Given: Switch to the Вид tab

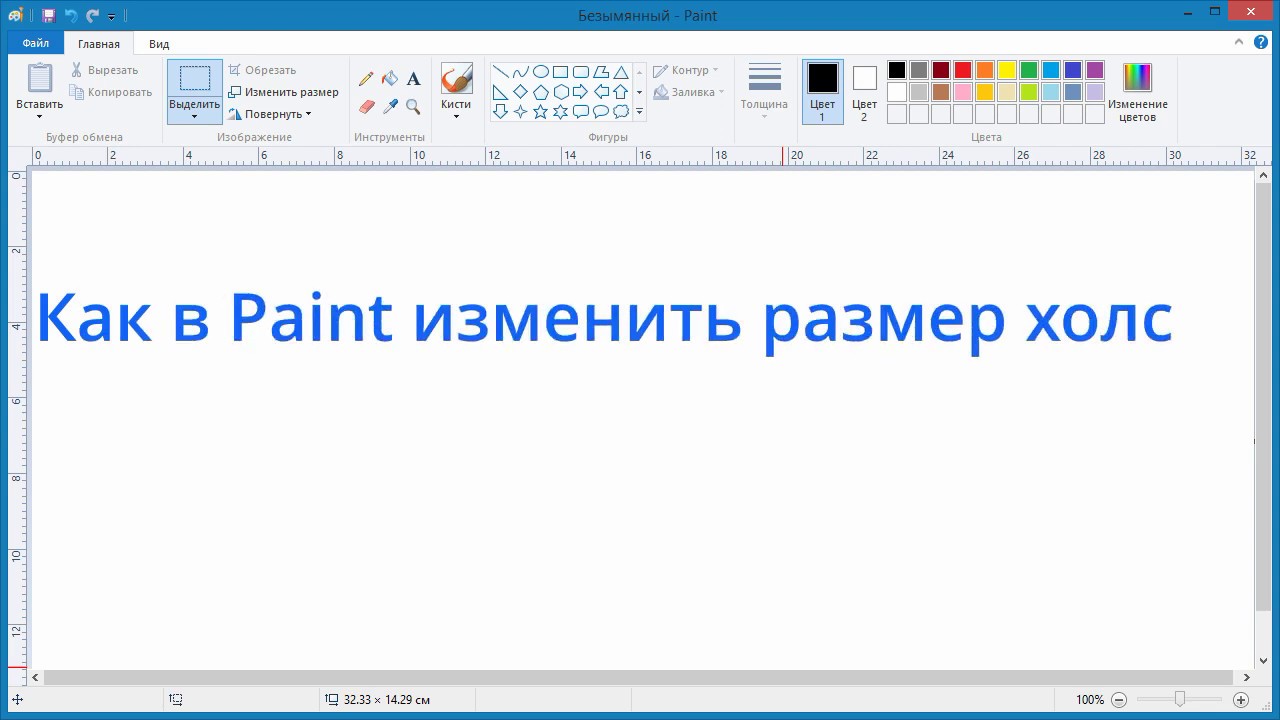Looking at the screenshot, I should coord(159,44).
